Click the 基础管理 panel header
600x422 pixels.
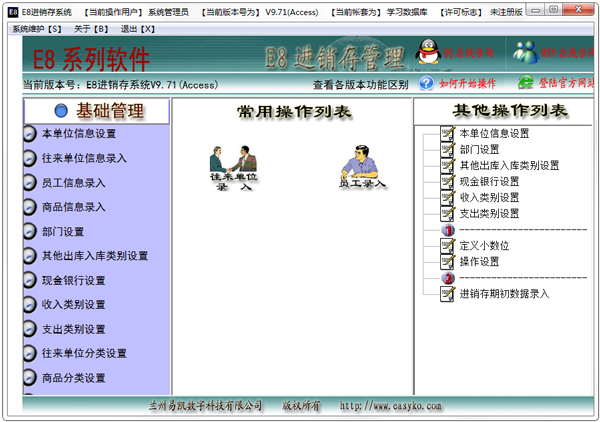tap(96, 111)
